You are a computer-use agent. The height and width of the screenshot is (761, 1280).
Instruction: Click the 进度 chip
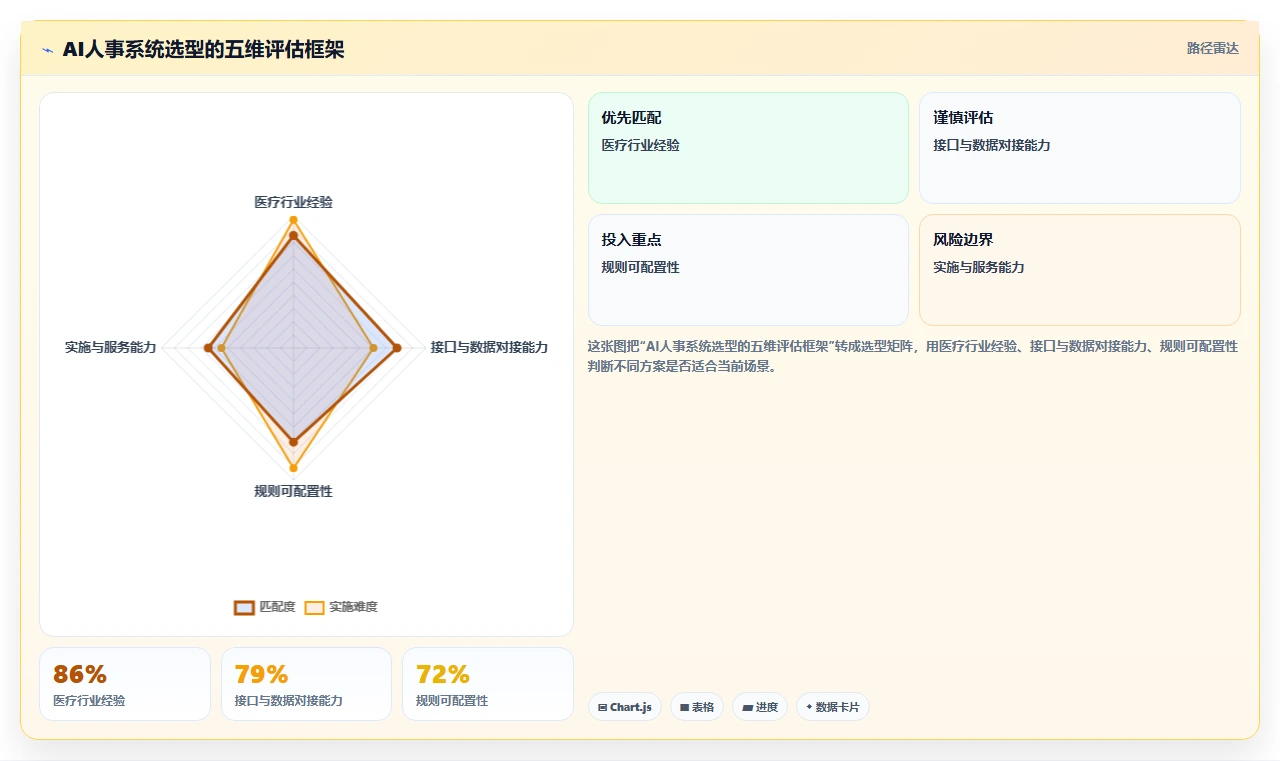coord(760,707)
